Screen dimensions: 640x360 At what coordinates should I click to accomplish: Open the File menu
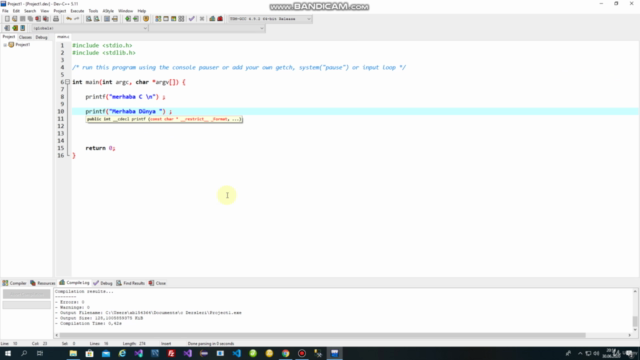[5, 11]
